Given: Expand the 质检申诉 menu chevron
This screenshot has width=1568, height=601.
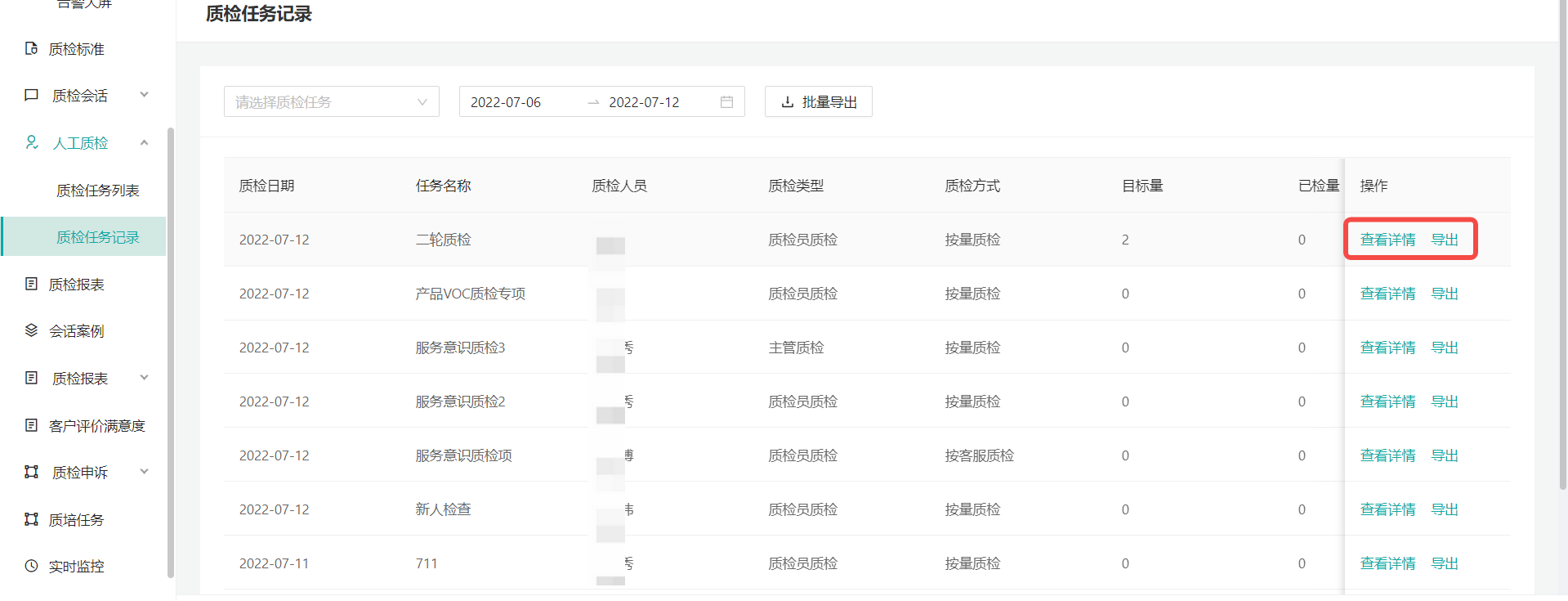Looking at the screenshot, I should coord(145,472).
